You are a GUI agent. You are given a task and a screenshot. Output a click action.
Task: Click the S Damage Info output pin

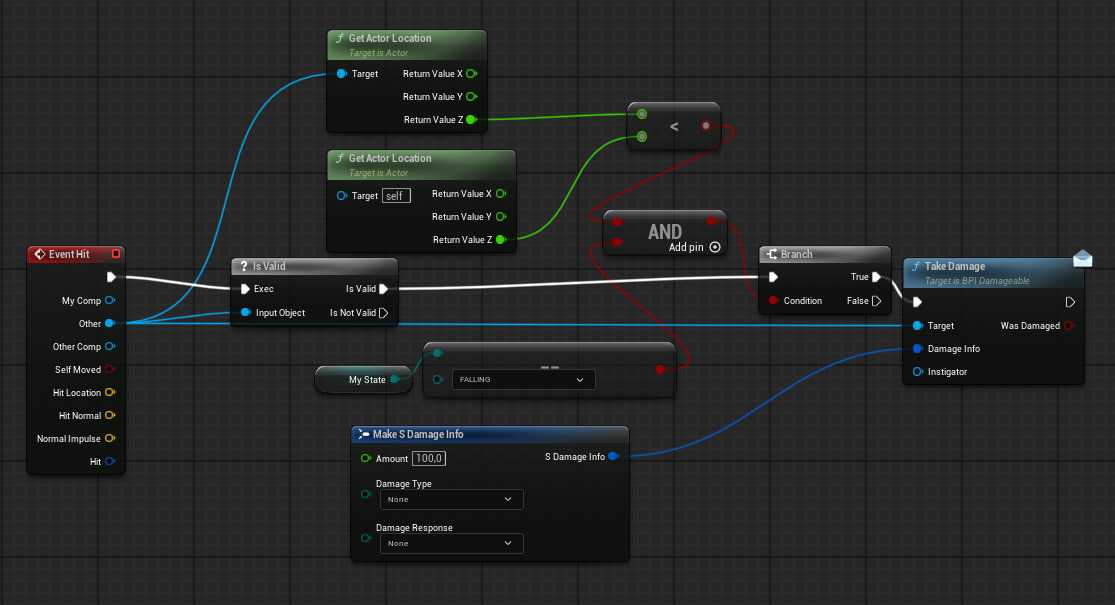(614, 456)
